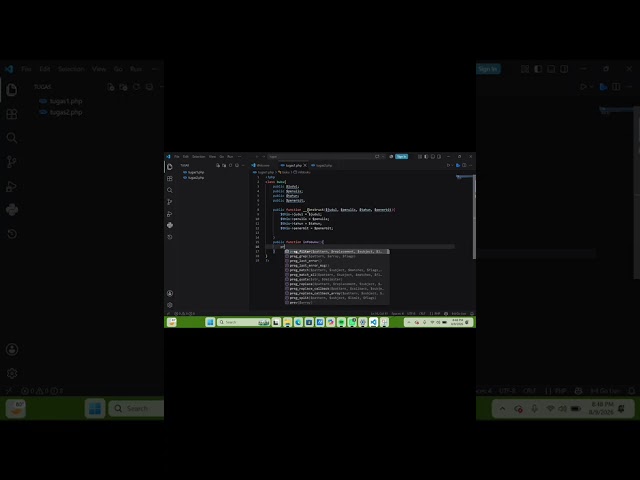640x480 pixels.
Task: Select preg_last_error_msg suggestion
Action: coord(337,266)
